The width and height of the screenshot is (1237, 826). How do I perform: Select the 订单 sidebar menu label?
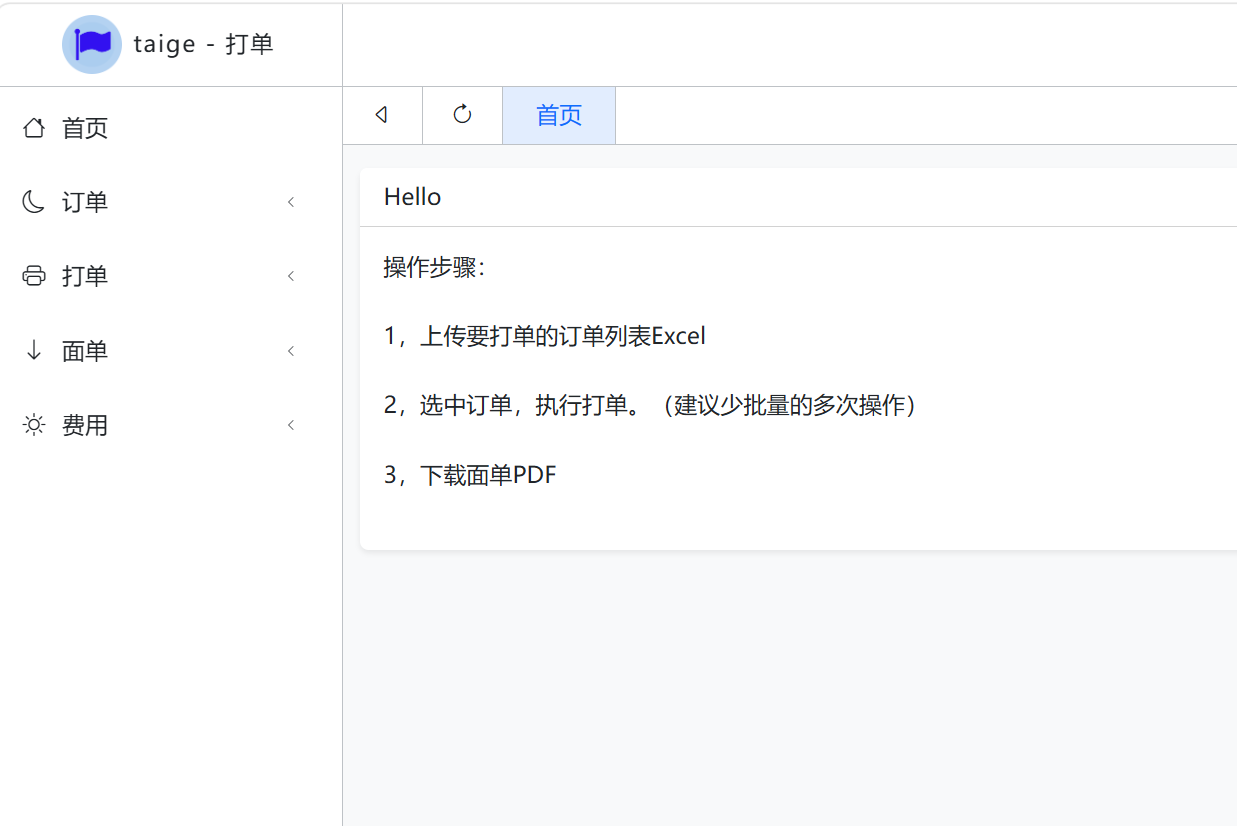tap(85, 202)
